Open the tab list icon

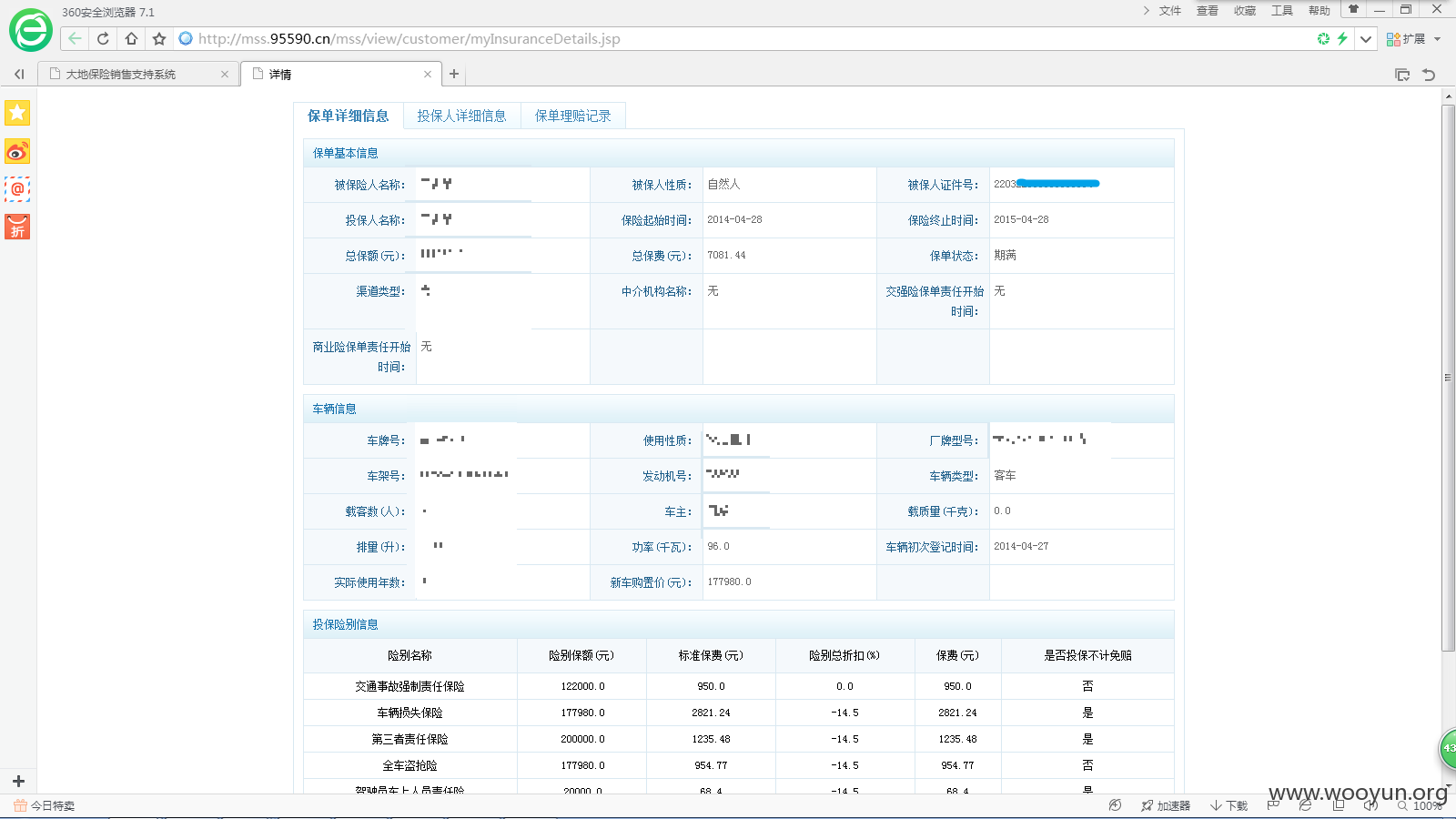[1402, 75]
